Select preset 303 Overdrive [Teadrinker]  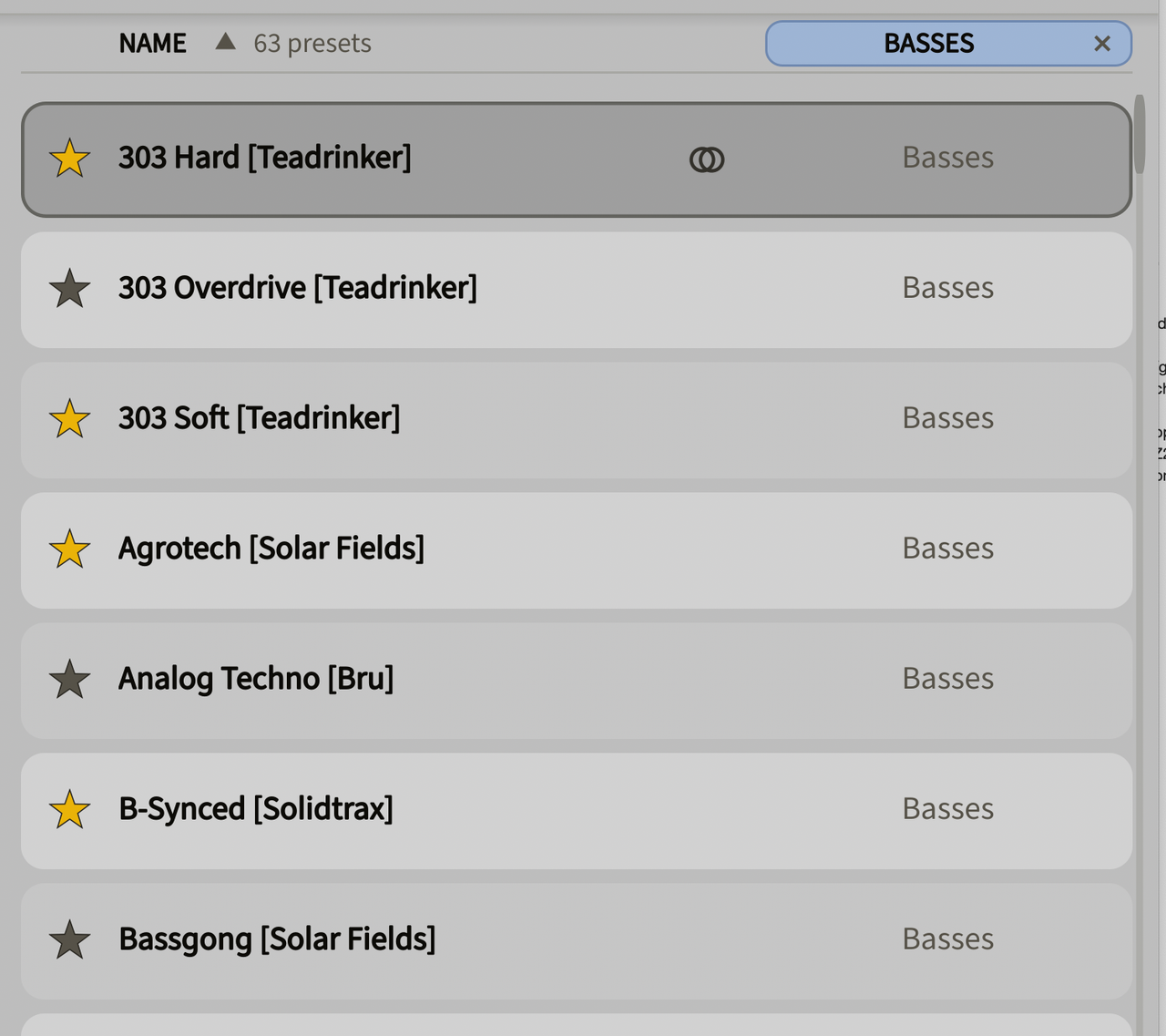tap(577, 290)
